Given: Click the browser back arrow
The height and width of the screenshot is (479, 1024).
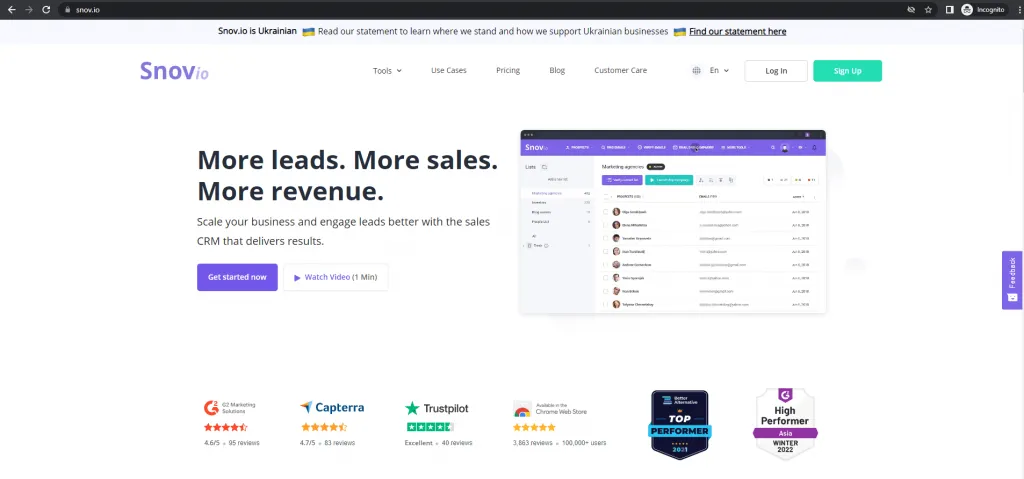Looking at the screenshot, I should (11, 10).
